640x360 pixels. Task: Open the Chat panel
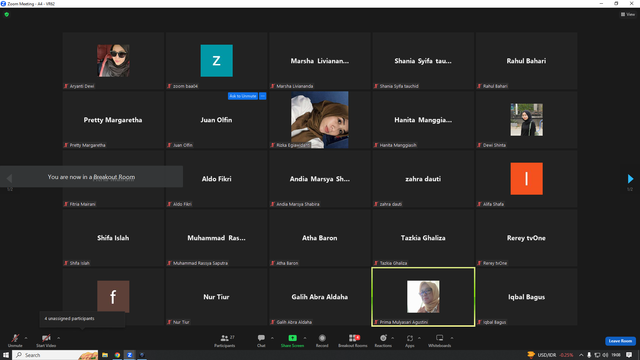point(261,340)
